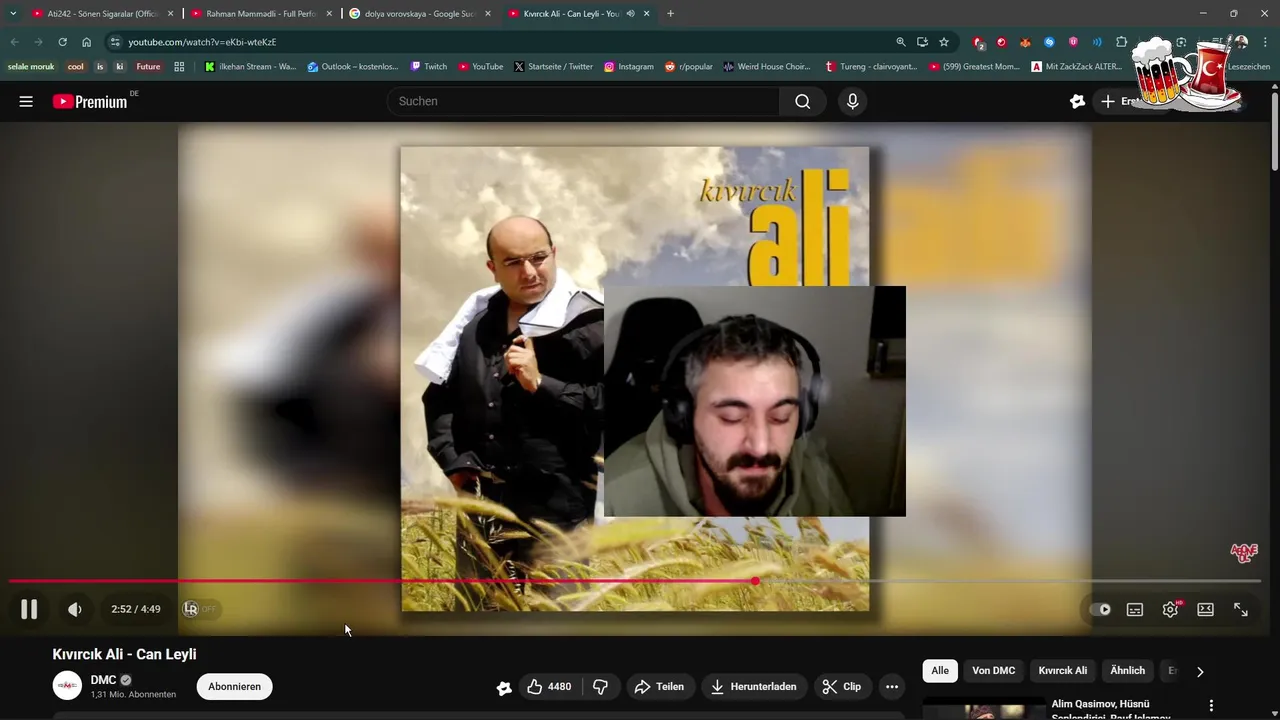
Task: Open a new browser tab
Action: pyautogui.click(x=670, y=13)
